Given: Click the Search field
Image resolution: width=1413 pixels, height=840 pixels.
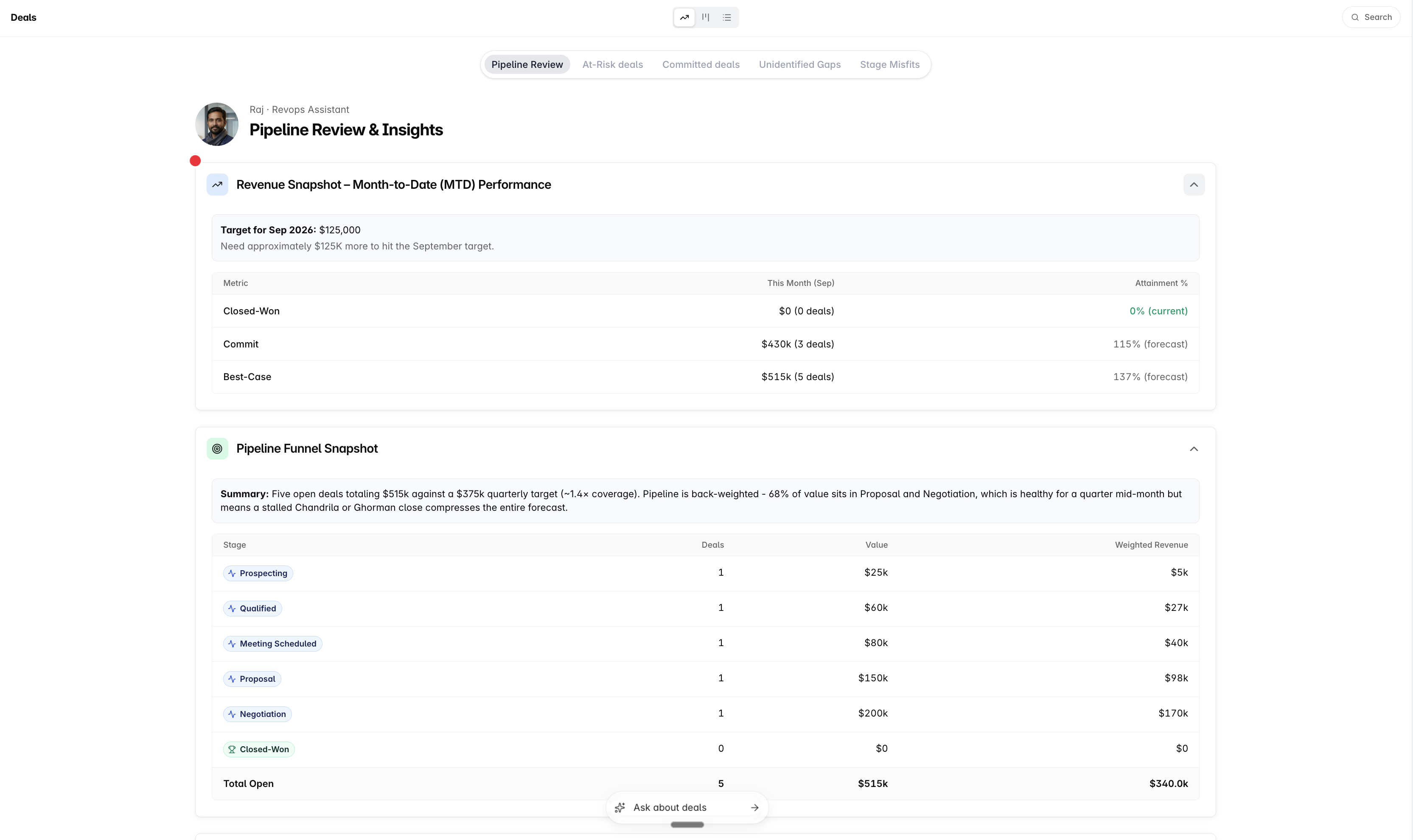Looking at the screenshot, I should tap(1371, 17).
